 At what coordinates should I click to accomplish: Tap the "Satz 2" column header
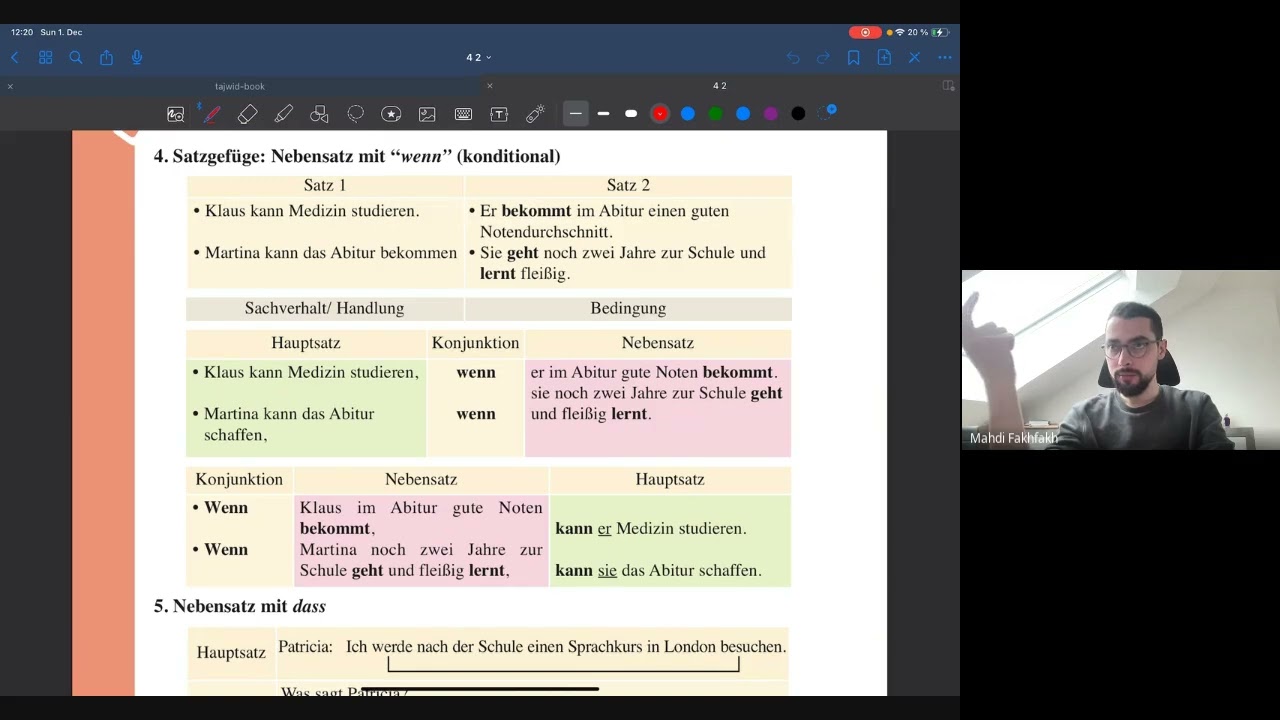pyautogui.click(x=628, y=185)
